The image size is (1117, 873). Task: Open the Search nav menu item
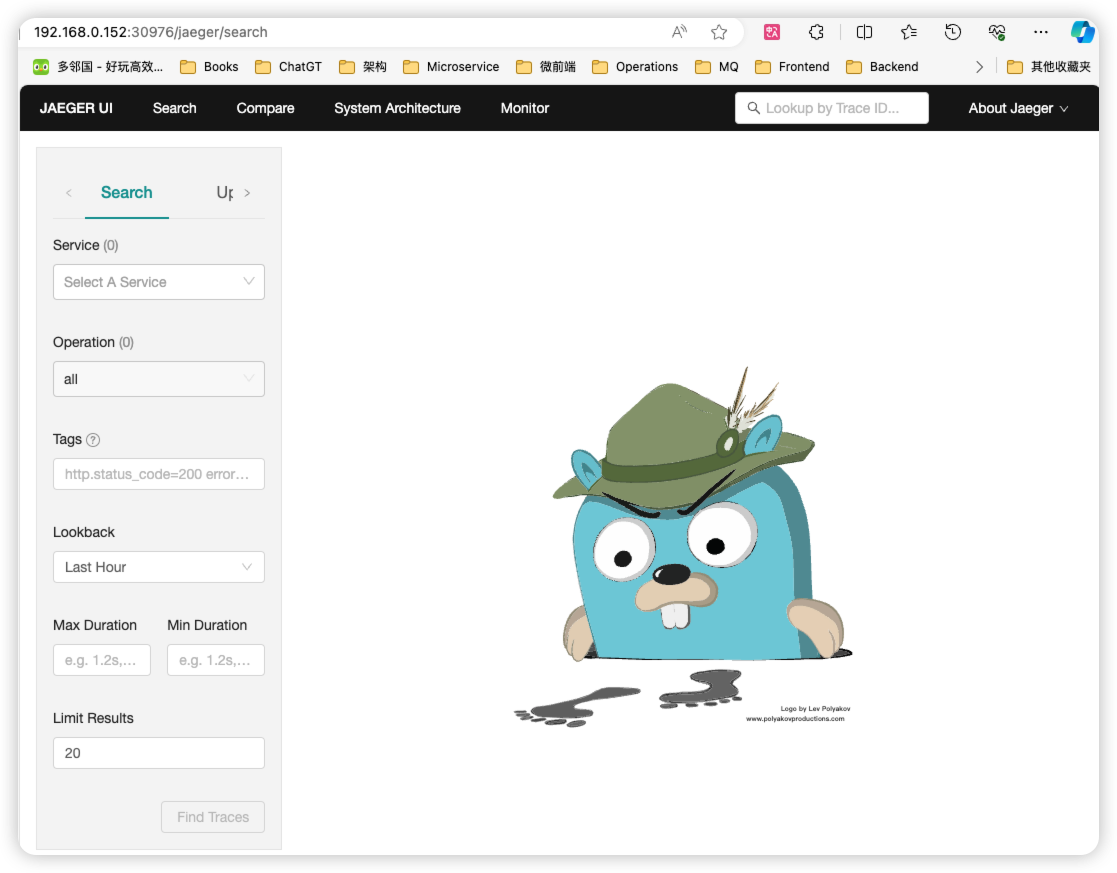coord(175,108)
